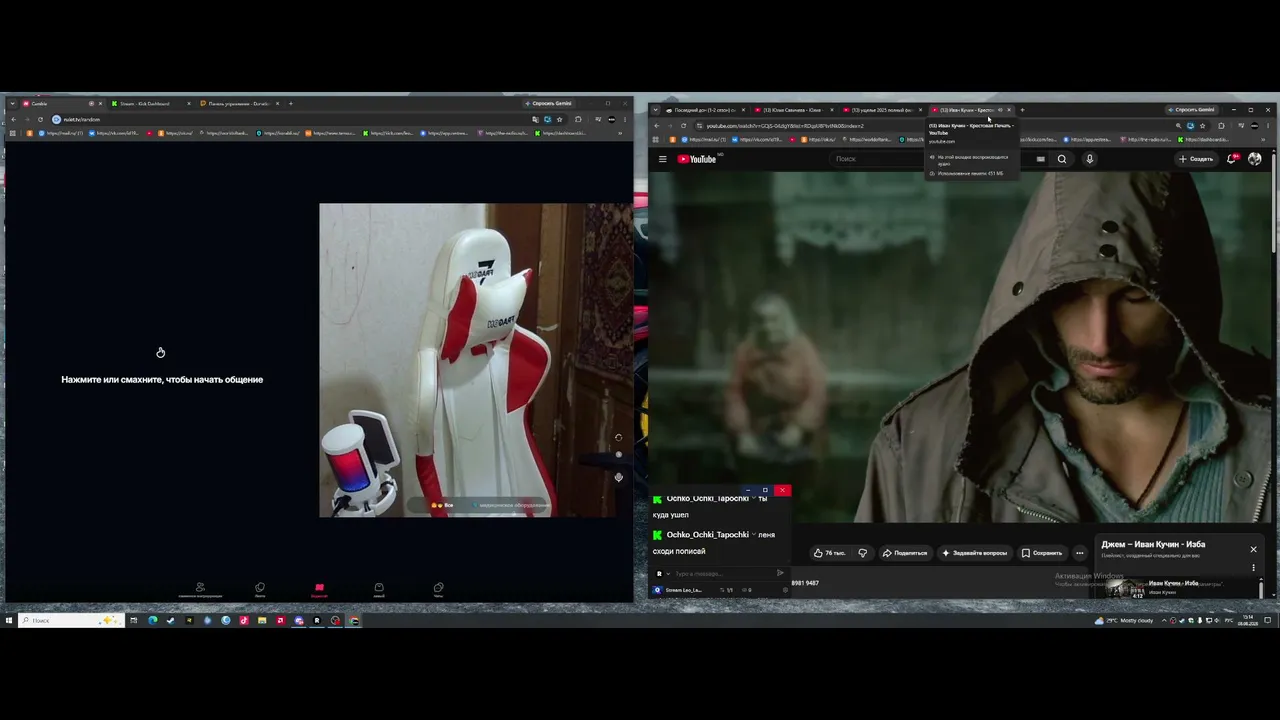Start YouTube voice search with microphone
1280x720 pixels.
pyautogui.click(x=1089, y=159)
